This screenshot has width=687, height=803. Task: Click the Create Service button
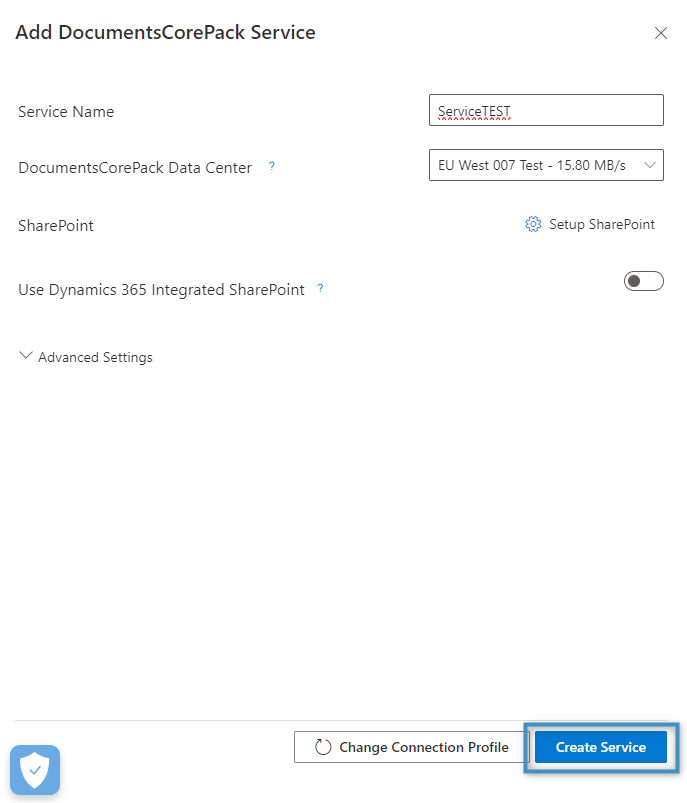[601, 747]
